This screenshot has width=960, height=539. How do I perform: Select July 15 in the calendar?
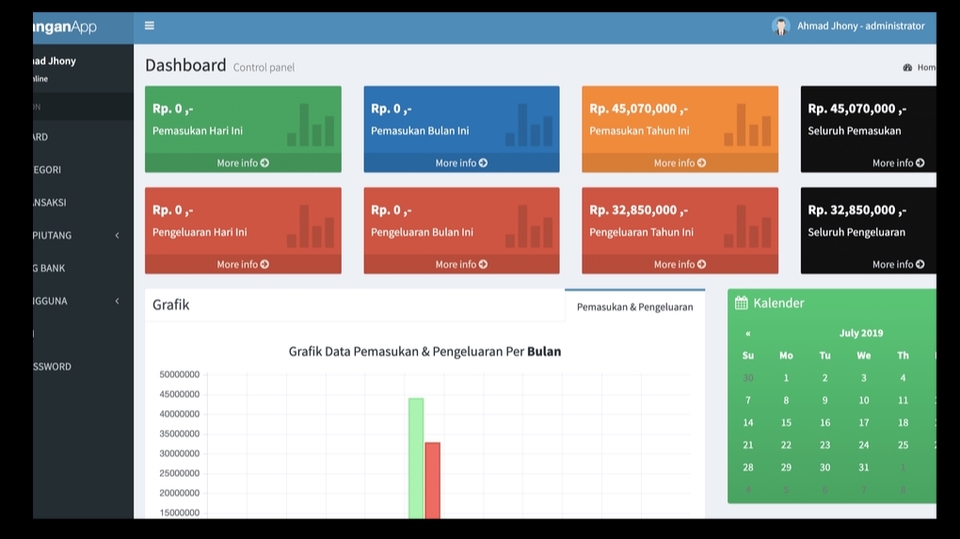(x=786, y=423)
